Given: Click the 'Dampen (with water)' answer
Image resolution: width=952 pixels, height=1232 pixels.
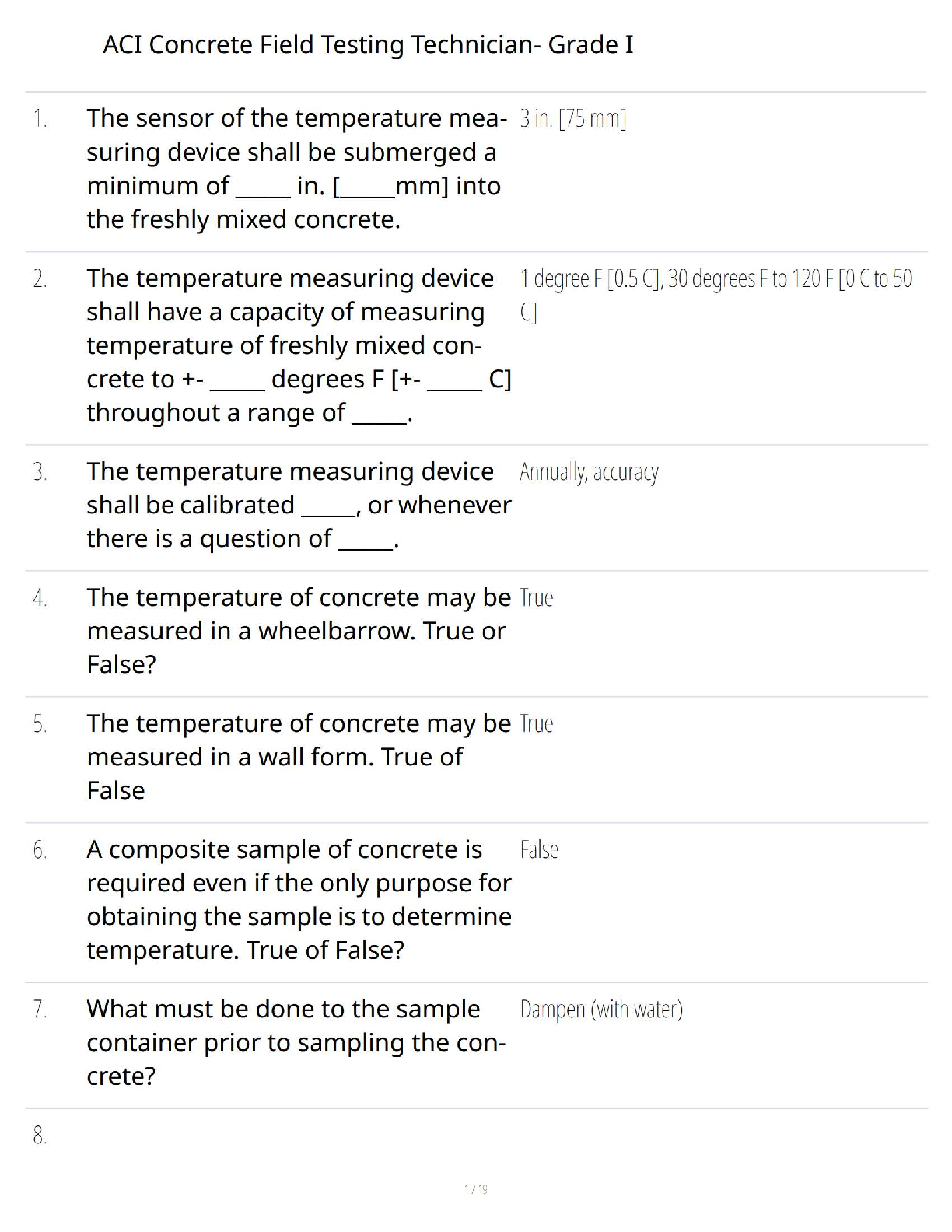Looking at the screenshot, I should pyautogui.click(x=601, y=1010).
